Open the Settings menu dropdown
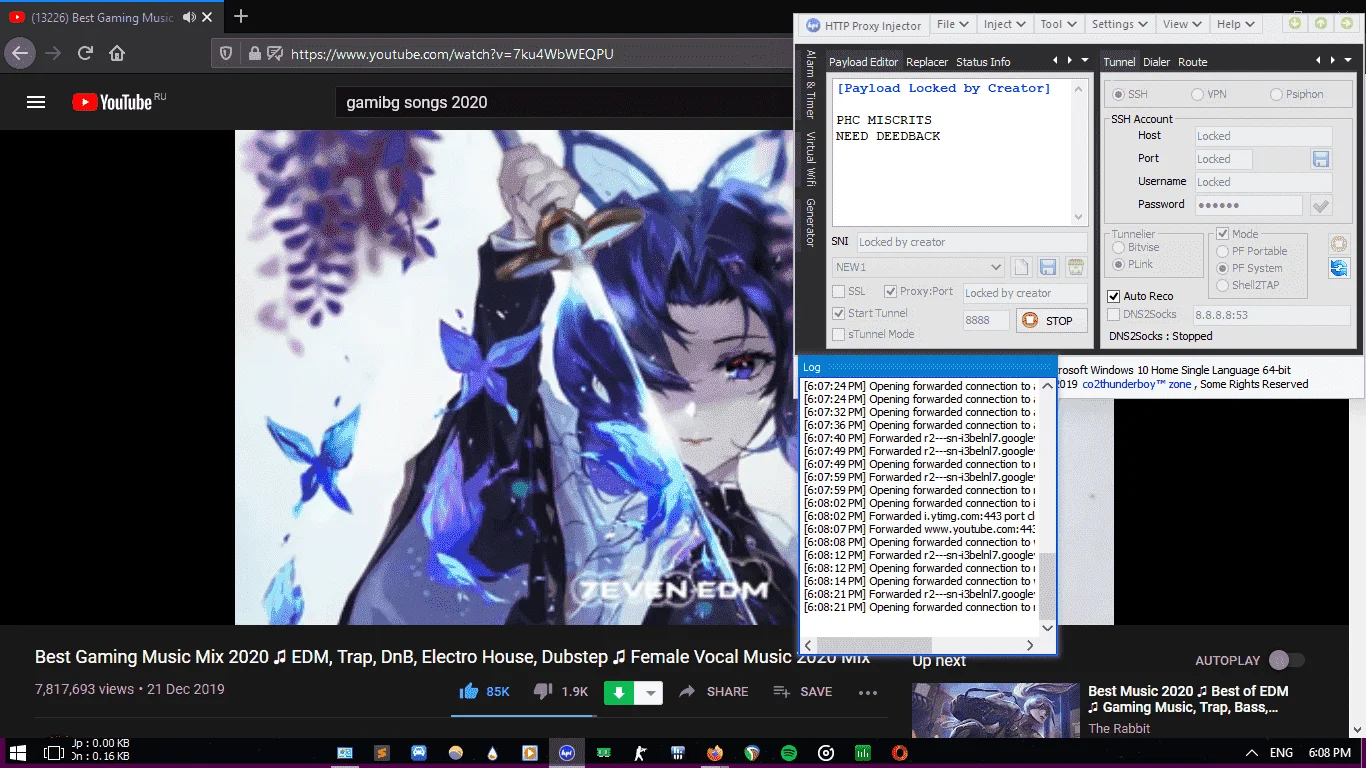Viewport: 1366px width, 768px height. coord(1119,24)
